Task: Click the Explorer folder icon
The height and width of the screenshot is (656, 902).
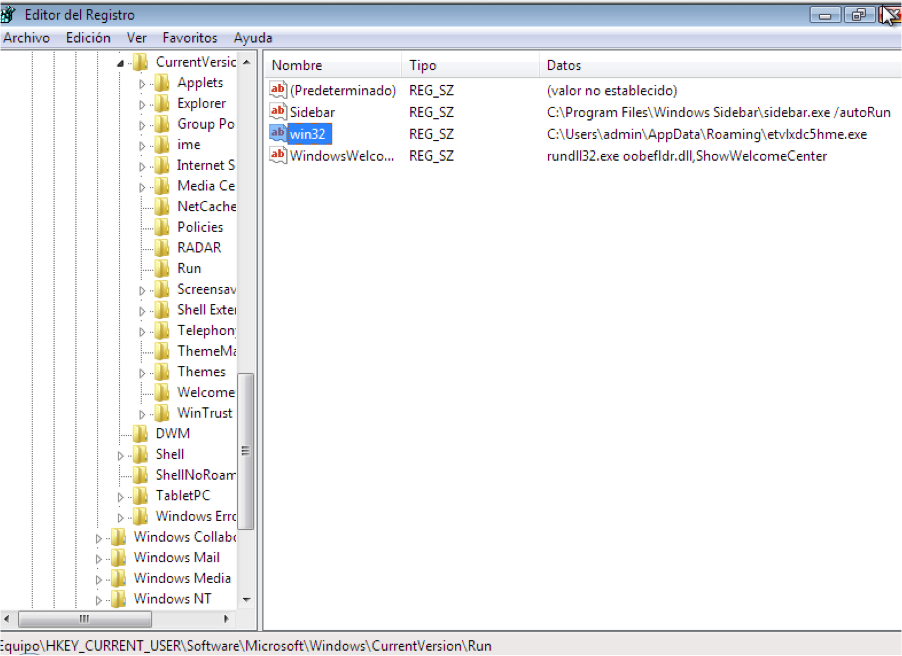Action: click(x=162, y=104)
